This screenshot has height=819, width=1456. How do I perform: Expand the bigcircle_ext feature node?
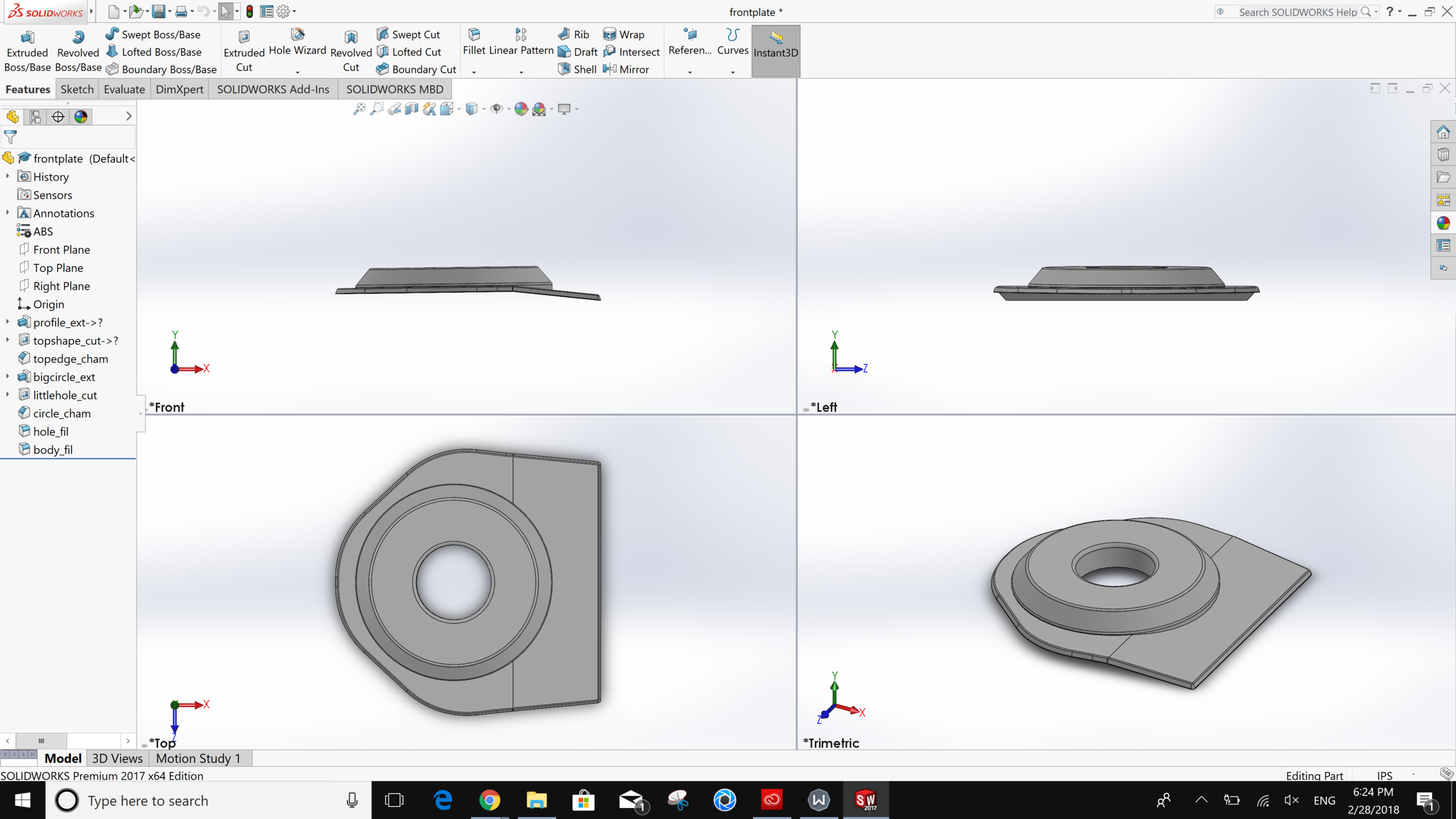(x=8, y=377)
